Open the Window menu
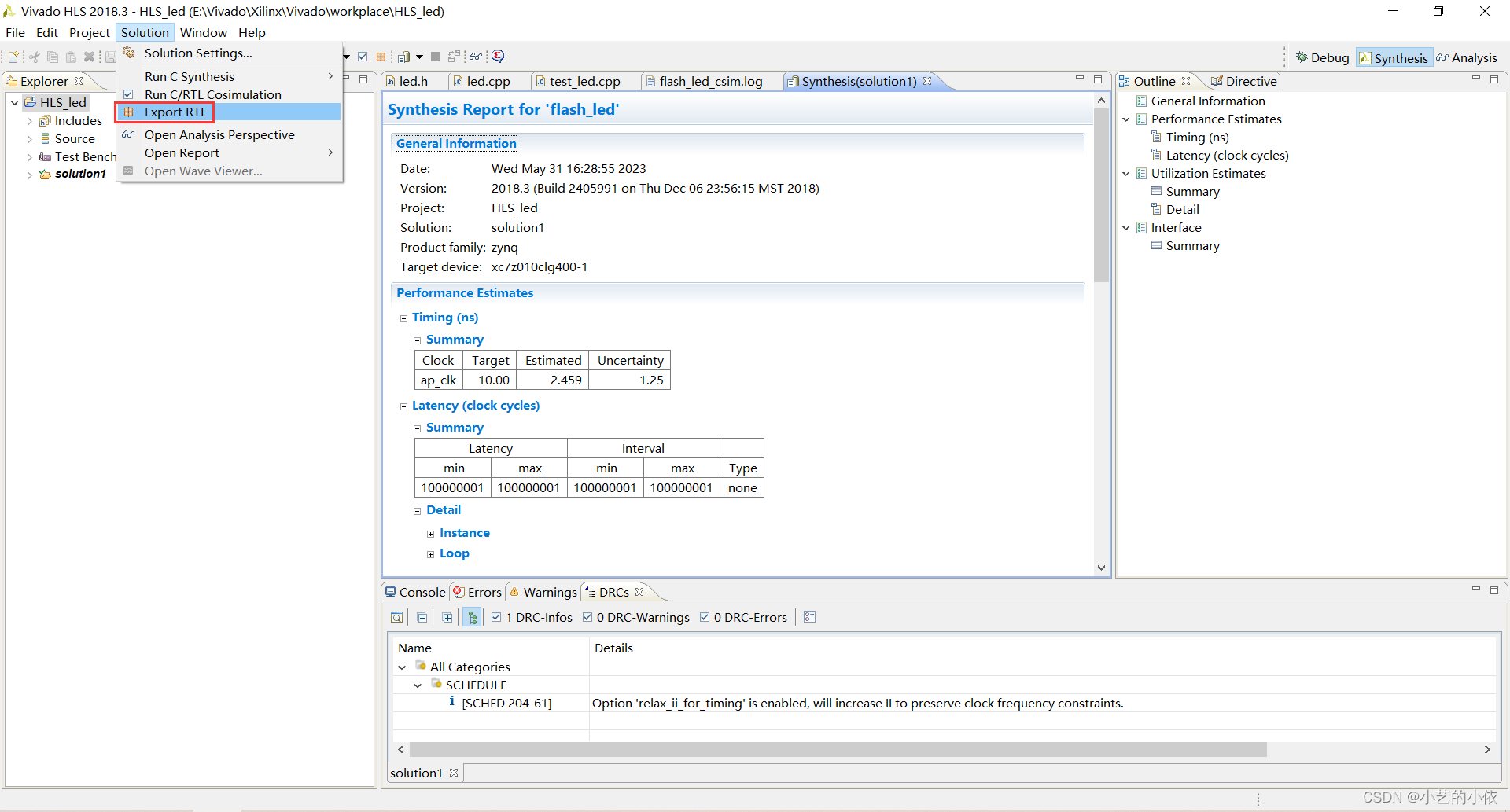The image size is (1510, 812). (x=203, y=32)
